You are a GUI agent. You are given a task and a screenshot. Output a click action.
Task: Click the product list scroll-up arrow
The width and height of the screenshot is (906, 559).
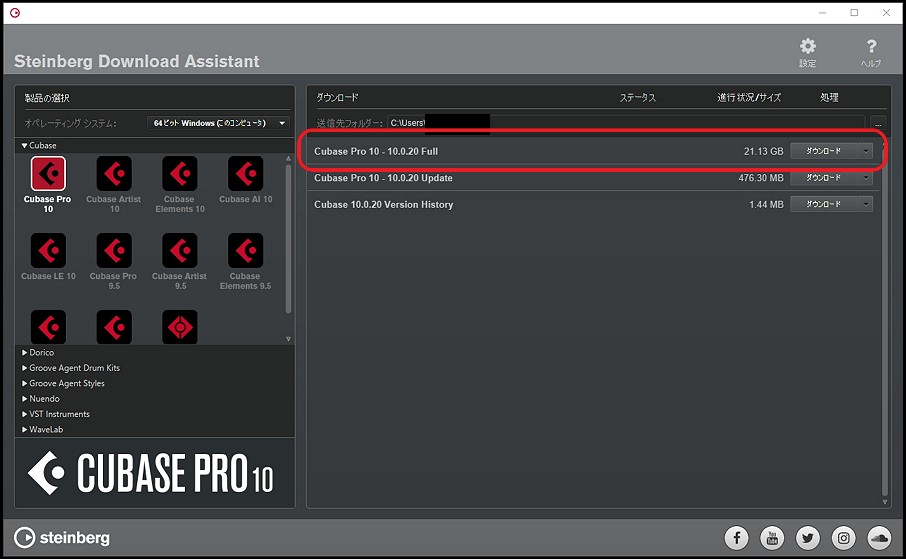[288, 158]
